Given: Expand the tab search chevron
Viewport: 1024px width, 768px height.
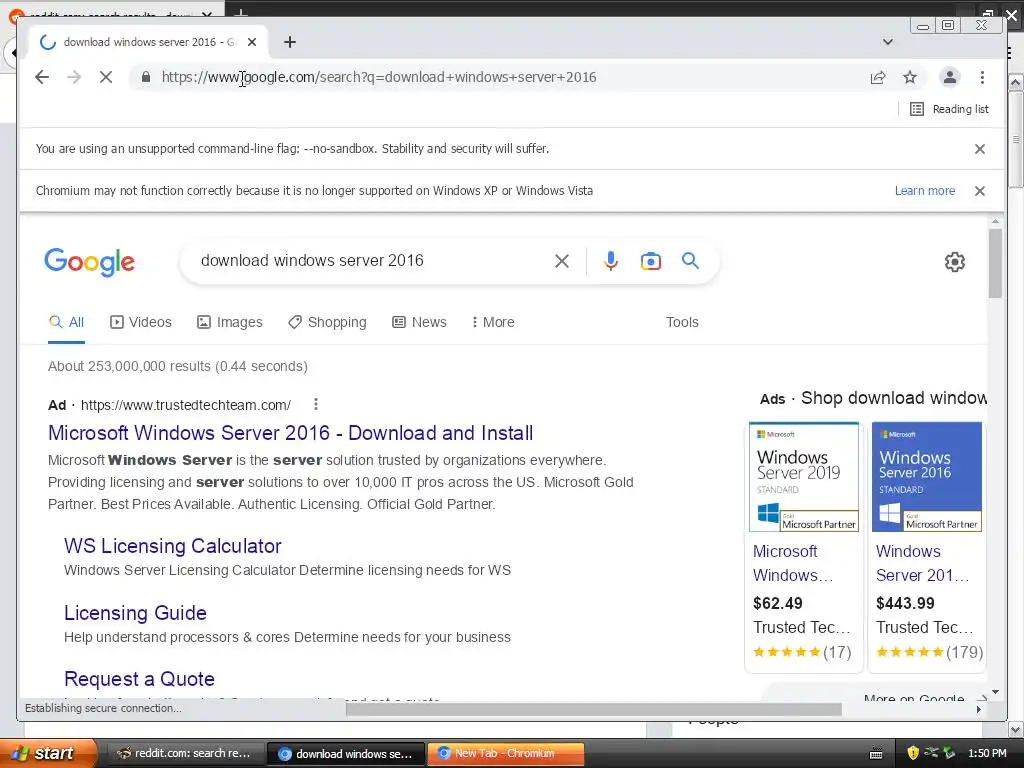Looking at the screenshot, I should [x=888, y=42].
